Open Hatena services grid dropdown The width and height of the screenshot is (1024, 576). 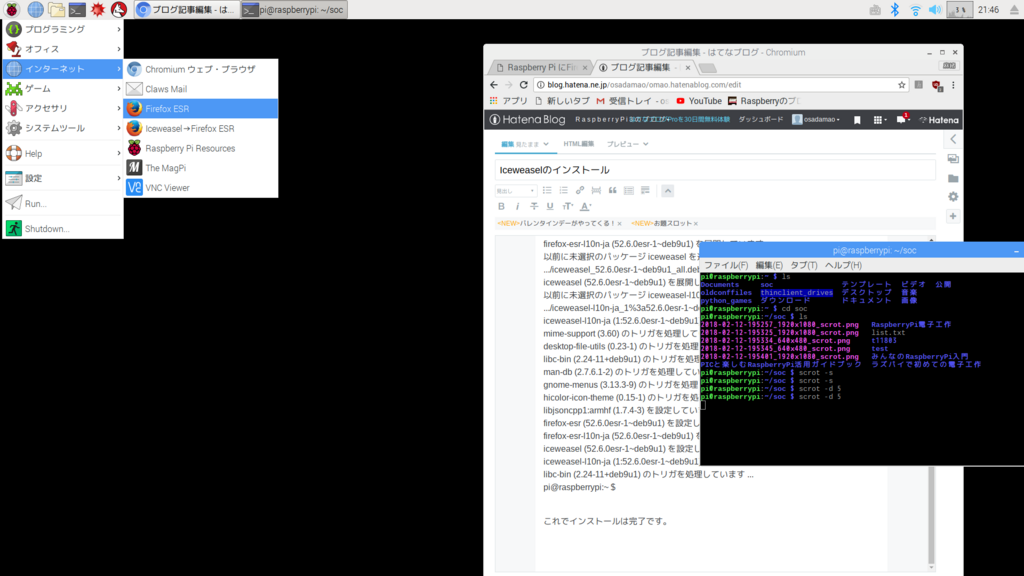point(880,120)
